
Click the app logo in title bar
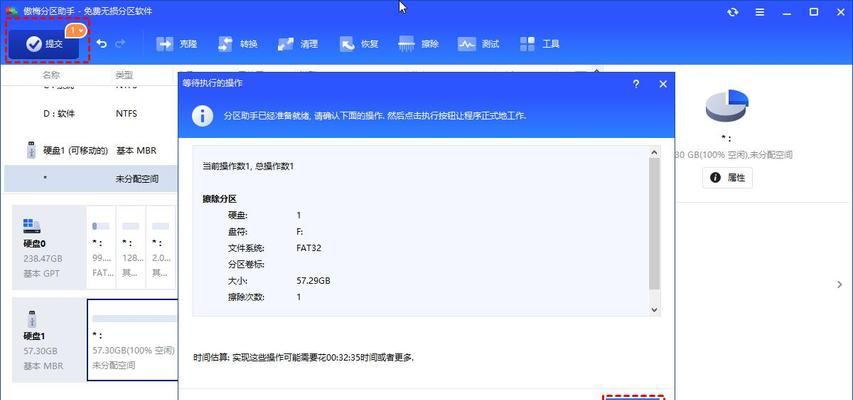tap(12, 11)
